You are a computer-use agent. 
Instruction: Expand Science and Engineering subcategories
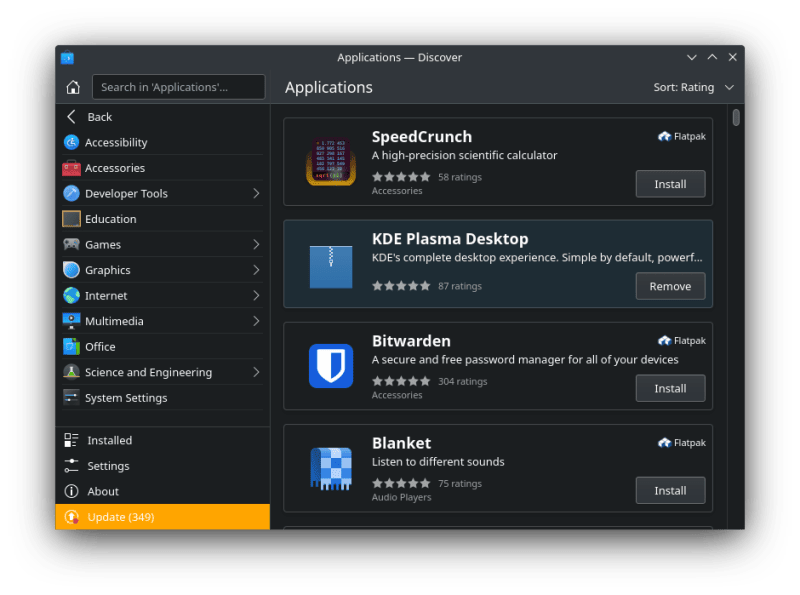(256, 372)
